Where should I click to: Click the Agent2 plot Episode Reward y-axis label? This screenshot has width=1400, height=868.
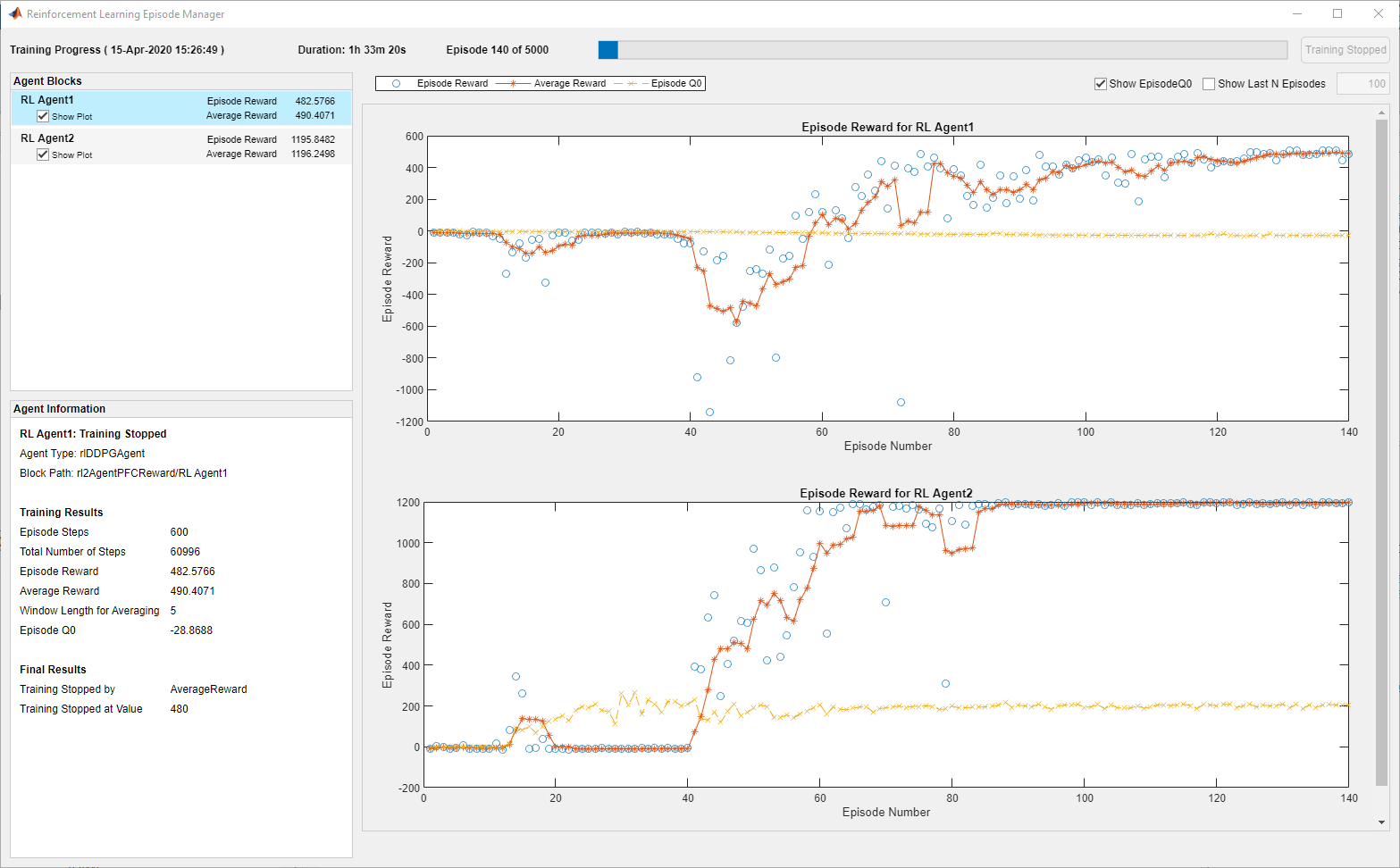(388, 645)
